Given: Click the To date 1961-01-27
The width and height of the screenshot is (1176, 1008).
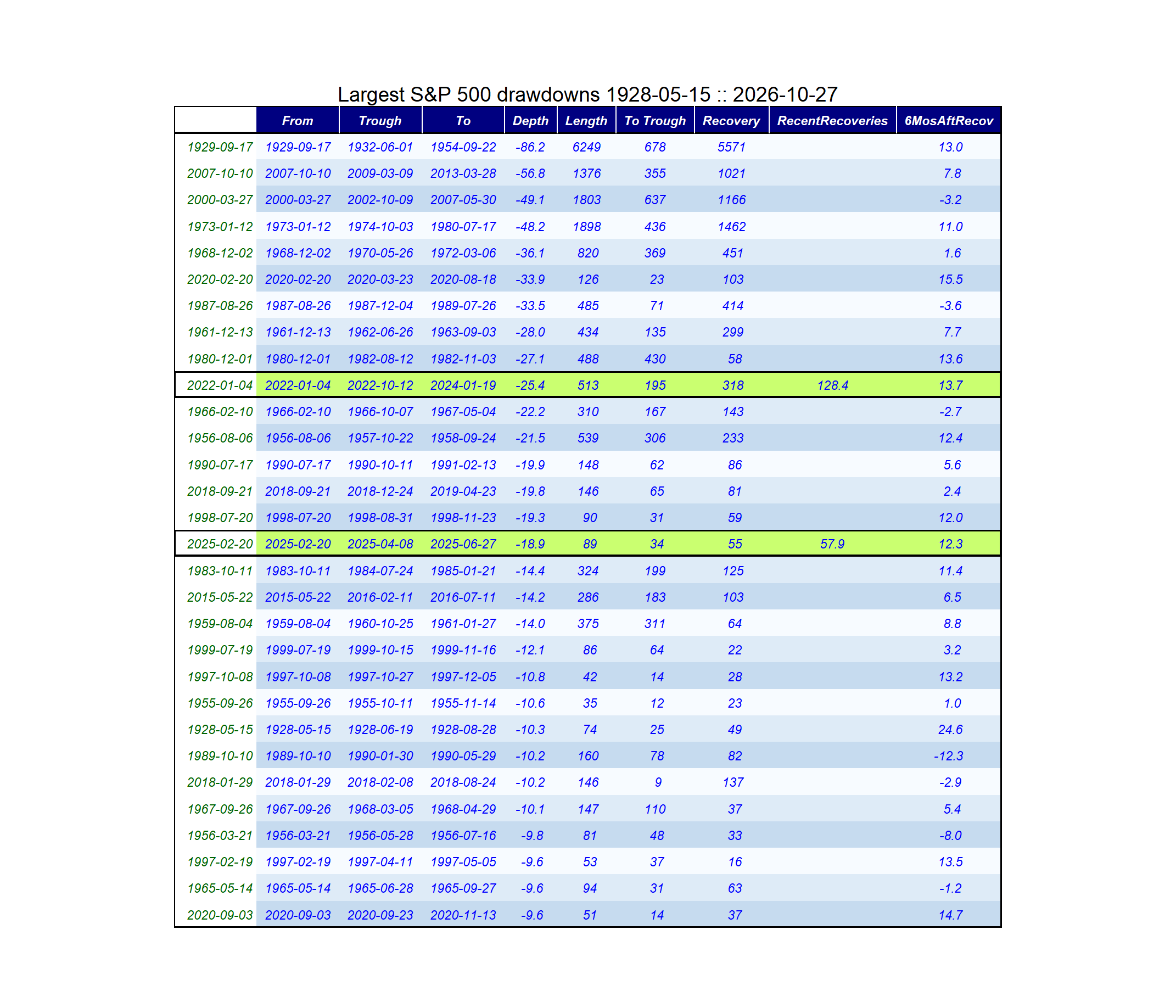Looking at the screenshot, I should [x=463, y=624].
